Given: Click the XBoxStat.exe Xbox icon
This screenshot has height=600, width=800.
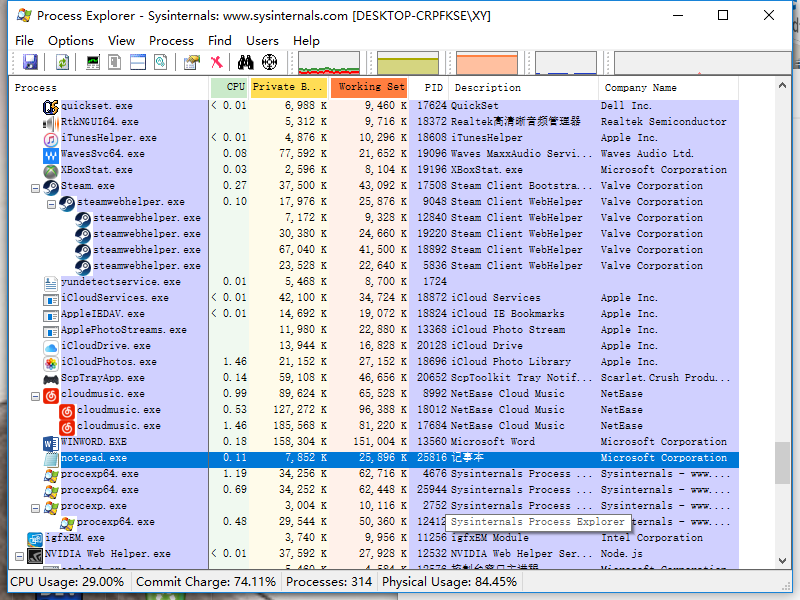Looking at the screenshot, I should click(51, 171).
